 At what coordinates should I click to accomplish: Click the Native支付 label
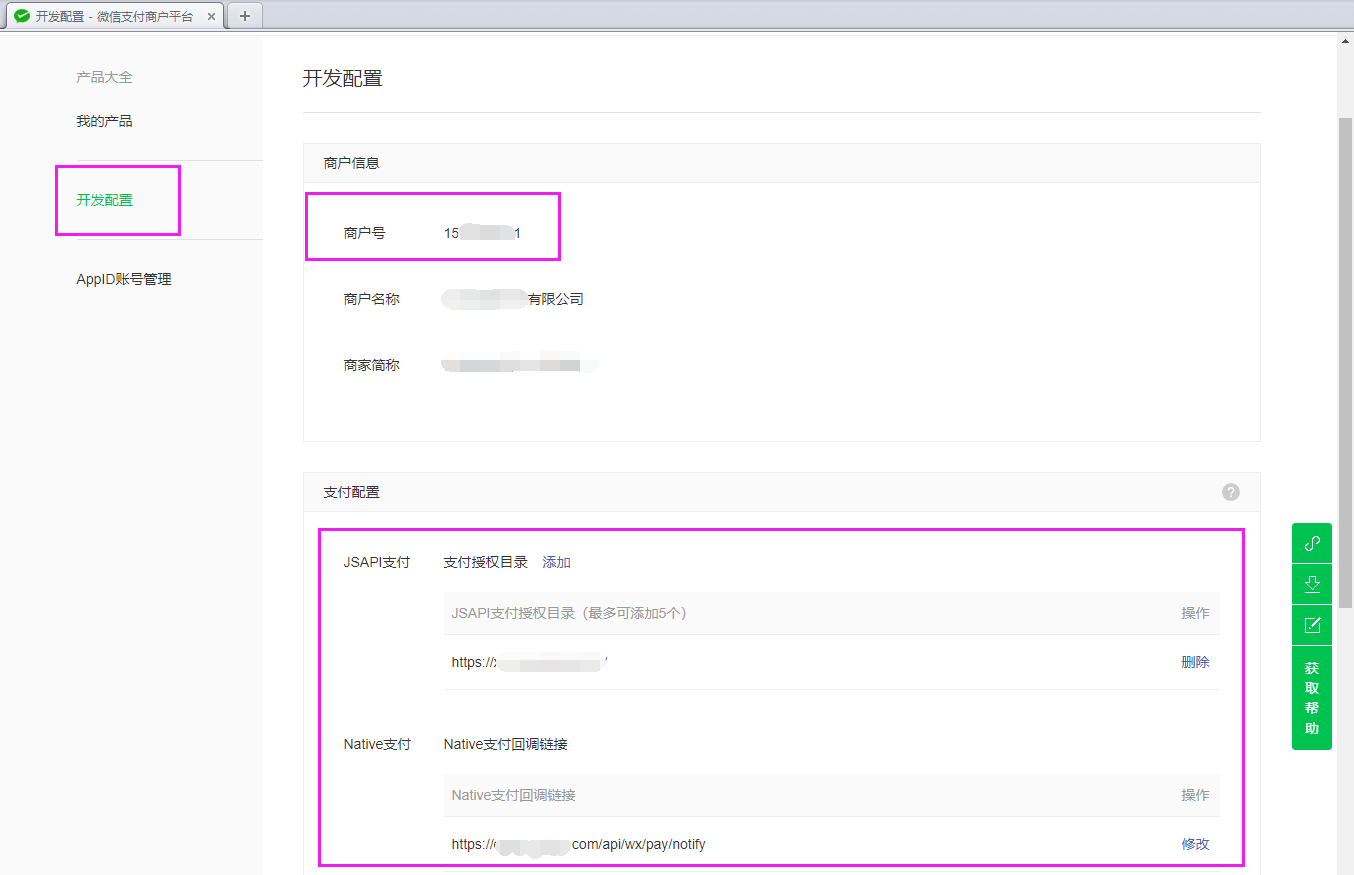(x=377, y=744)
